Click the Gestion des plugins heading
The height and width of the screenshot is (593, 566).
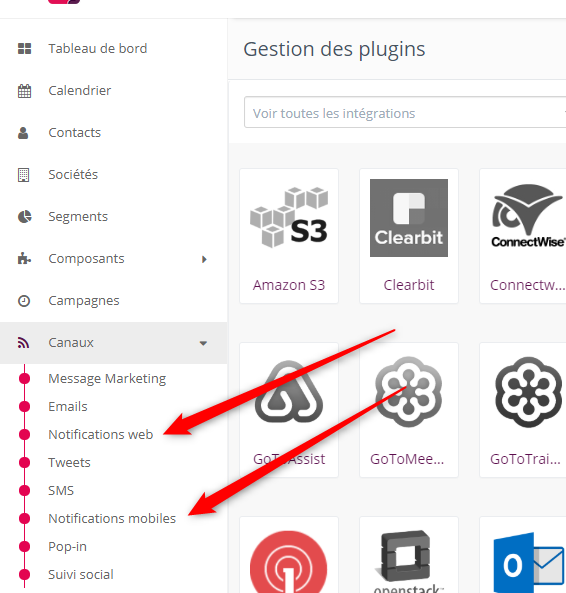click(334, 50)
